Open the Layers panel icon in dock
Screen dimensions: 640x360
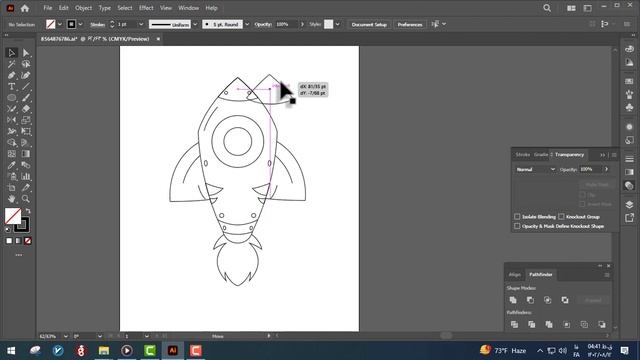point(629,204)
